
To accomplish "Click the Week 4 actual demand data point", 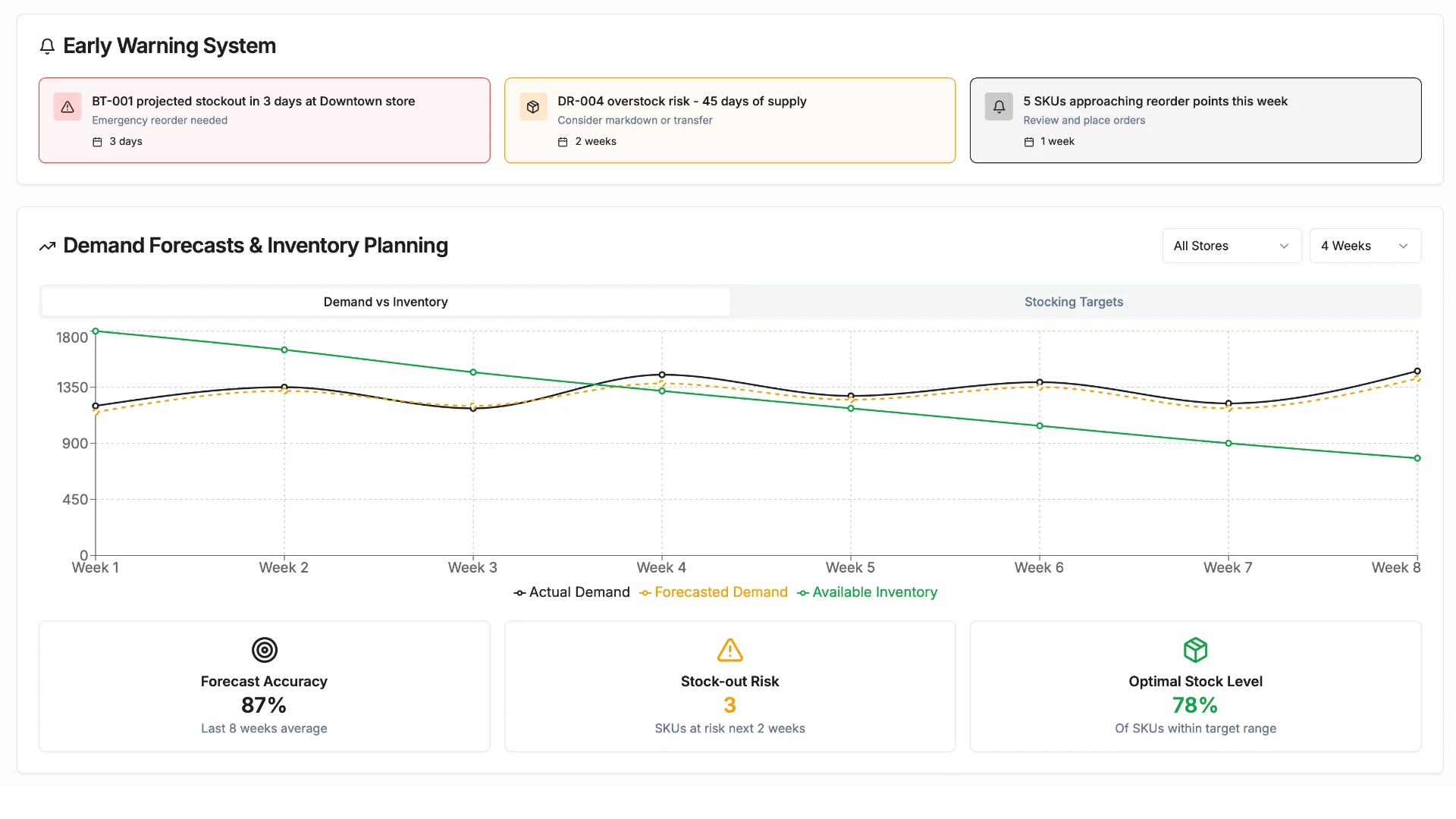I will pos(661,375).
